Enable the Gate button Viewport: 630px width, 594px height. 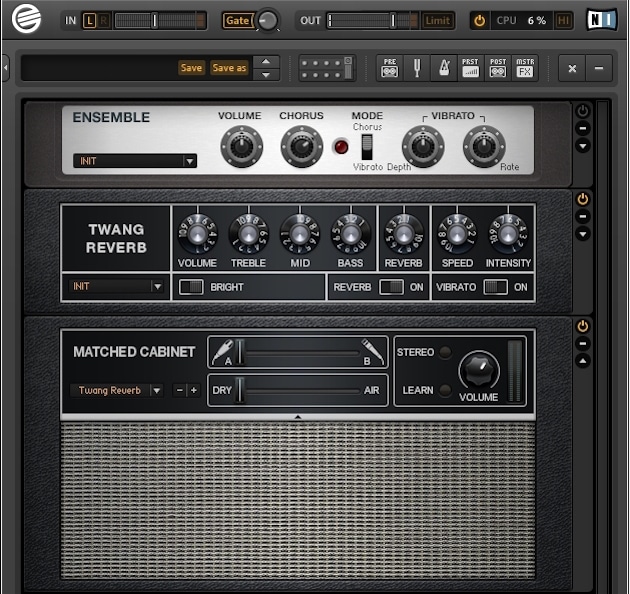237,20
